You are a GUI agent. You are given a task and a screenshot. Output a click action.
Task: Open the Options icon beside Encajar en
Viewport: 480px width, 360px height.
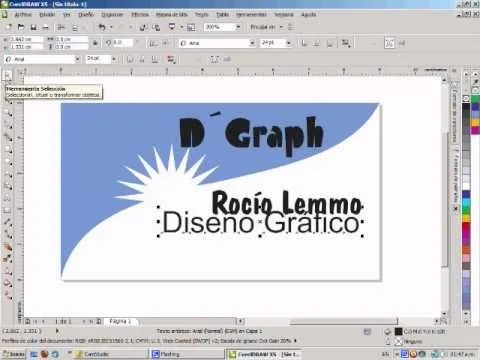291,27
